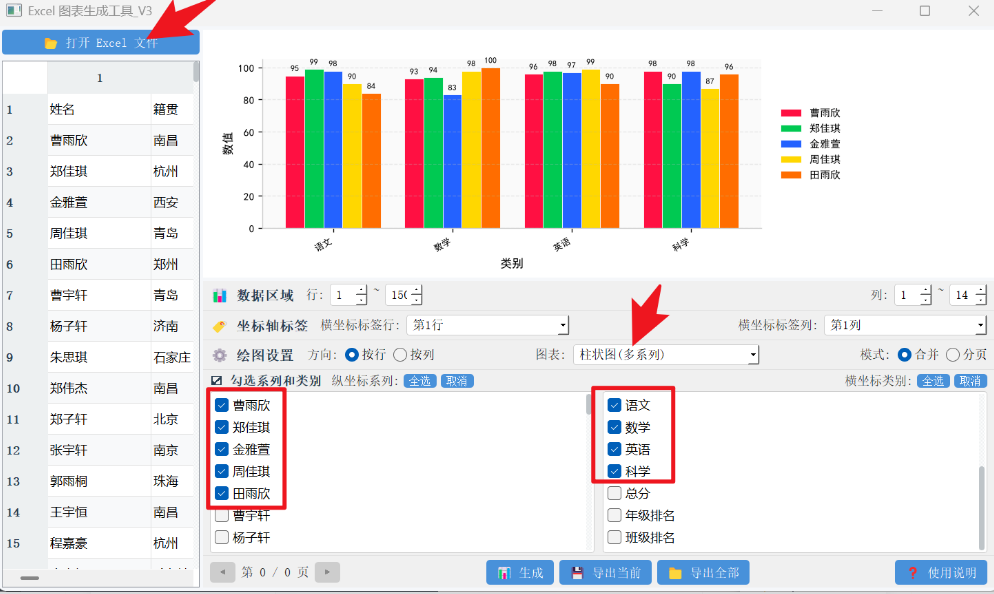994x594 pixels.
Task: Click the category list vertical scrollbar
Action: point(983,507)
